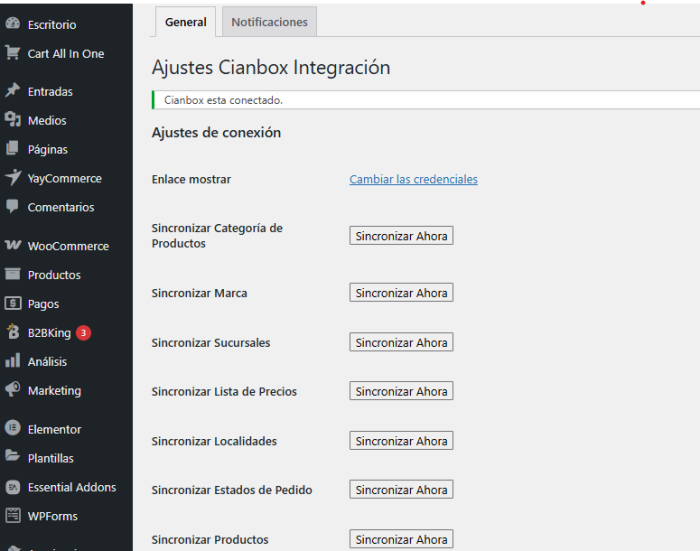The height and width of the screenshot is (551, 700).
Task: Click the 'Enlace mostrar' label
Action: click(x=191, y=179)
